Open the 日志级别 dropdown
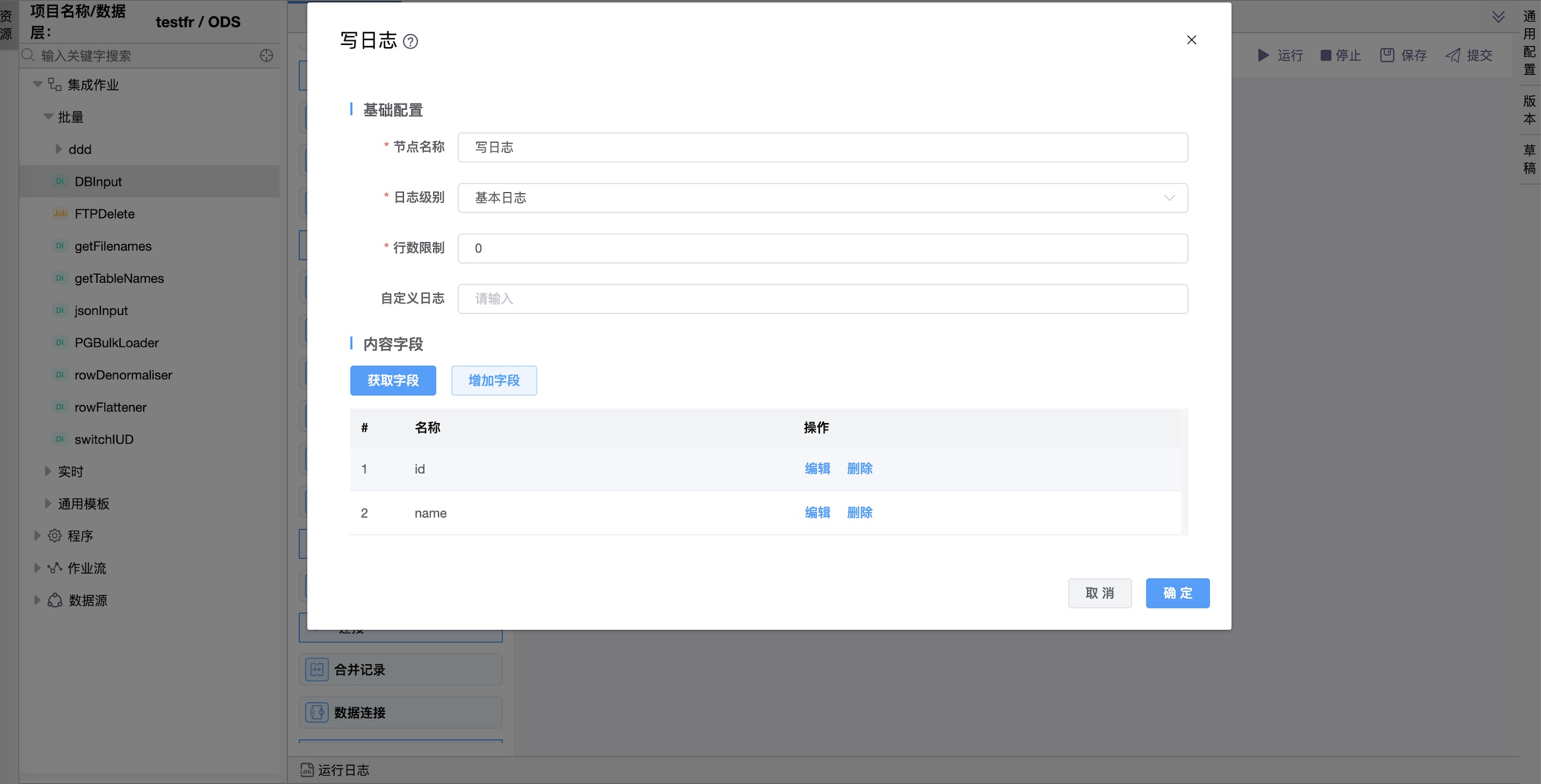 tap(822, 198)
